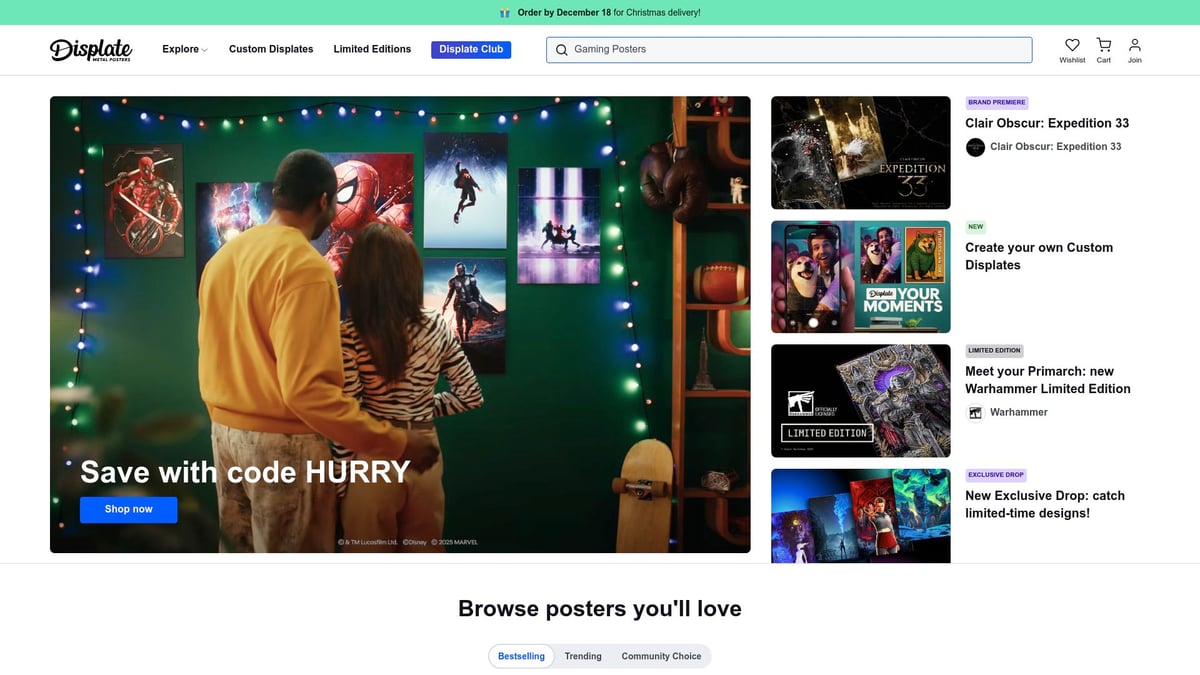
Task: Click the search magnifier icon
Action: pyautogui.click(x=562, y=50)
